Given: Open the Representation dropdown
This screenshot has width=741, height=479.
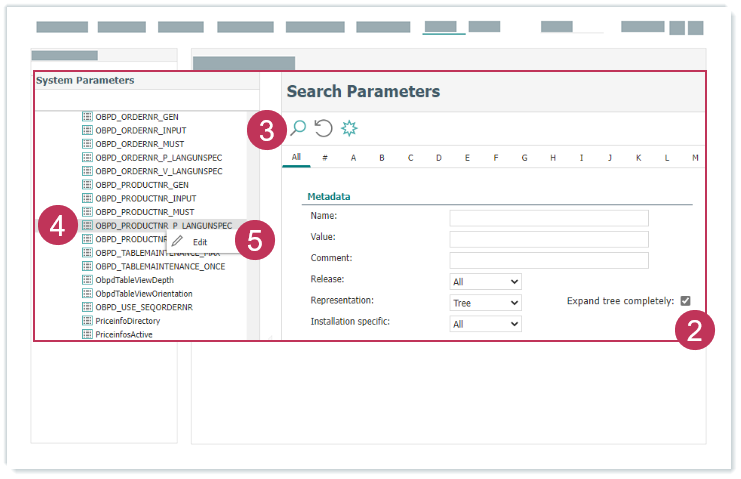Looking at the screenshot, I should (x=485, y=302).
